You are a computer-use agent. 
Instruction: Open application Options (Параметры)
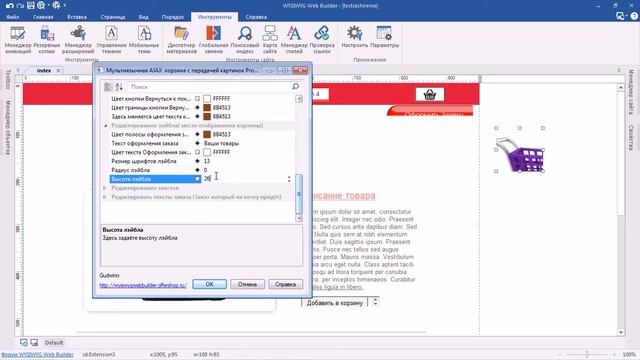click(384, 37)
